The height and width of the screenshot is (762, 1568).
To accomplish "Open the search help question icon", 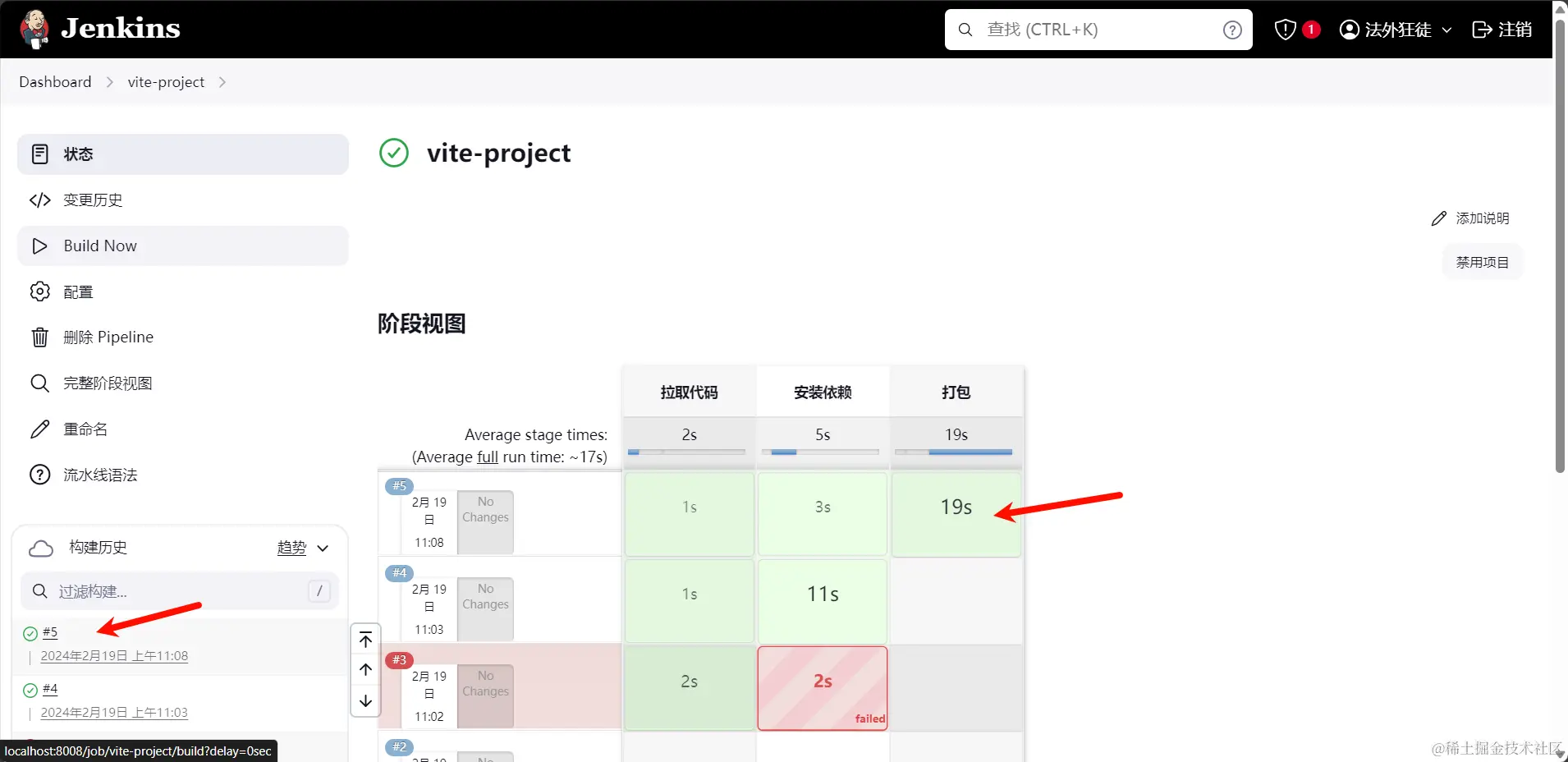I will click(x=1232, y=30).
